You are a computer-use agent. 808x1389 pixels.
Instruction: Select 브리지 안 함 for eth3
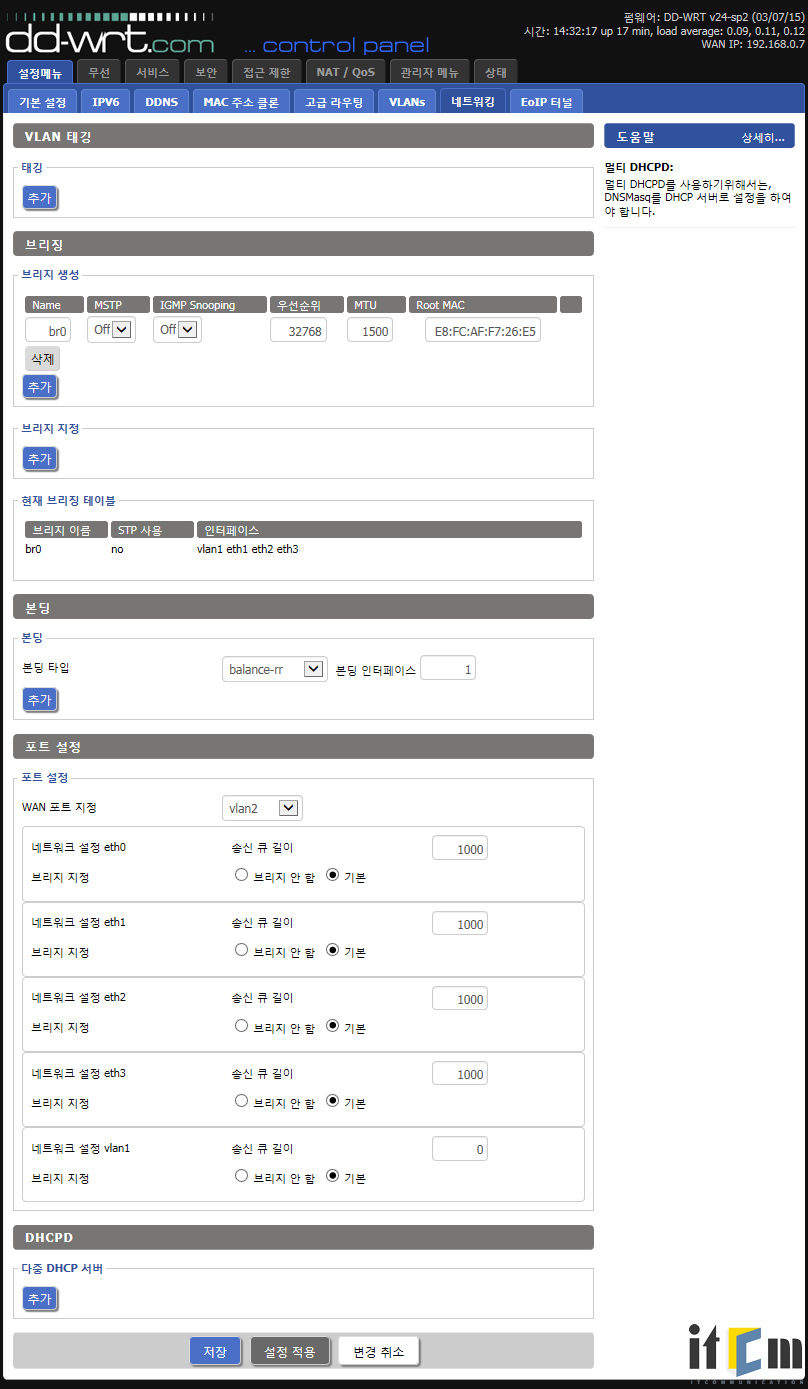(241, 1100)
